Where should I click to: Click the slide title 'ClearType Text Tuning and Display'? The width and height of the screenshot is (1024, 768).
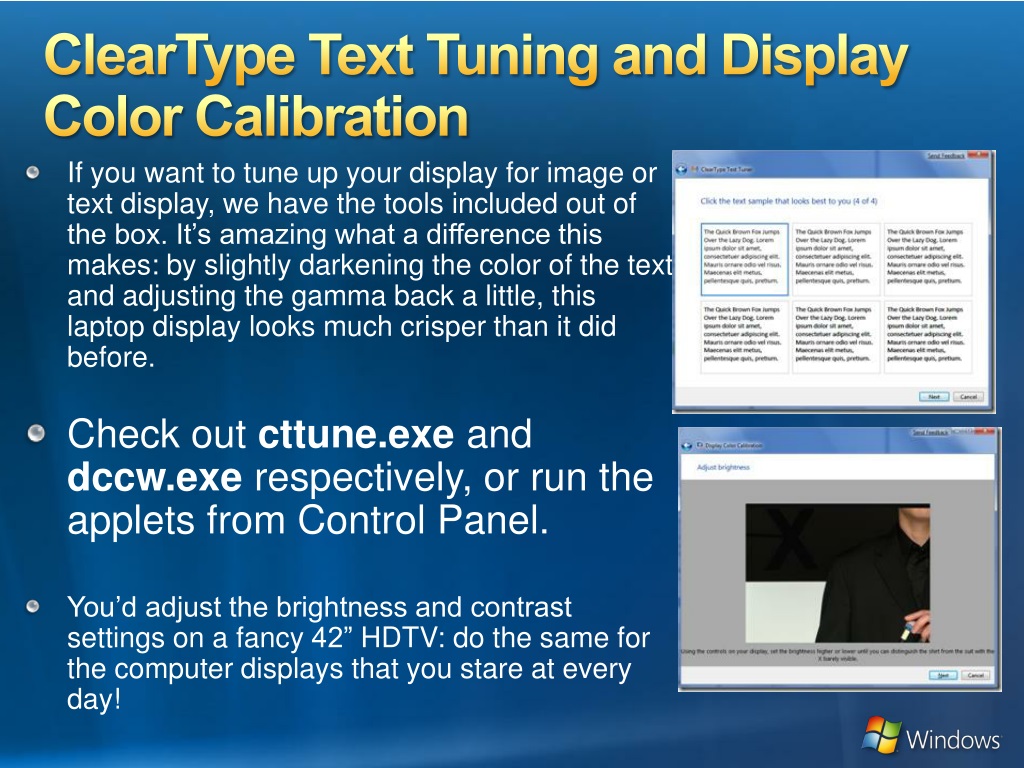477,57
